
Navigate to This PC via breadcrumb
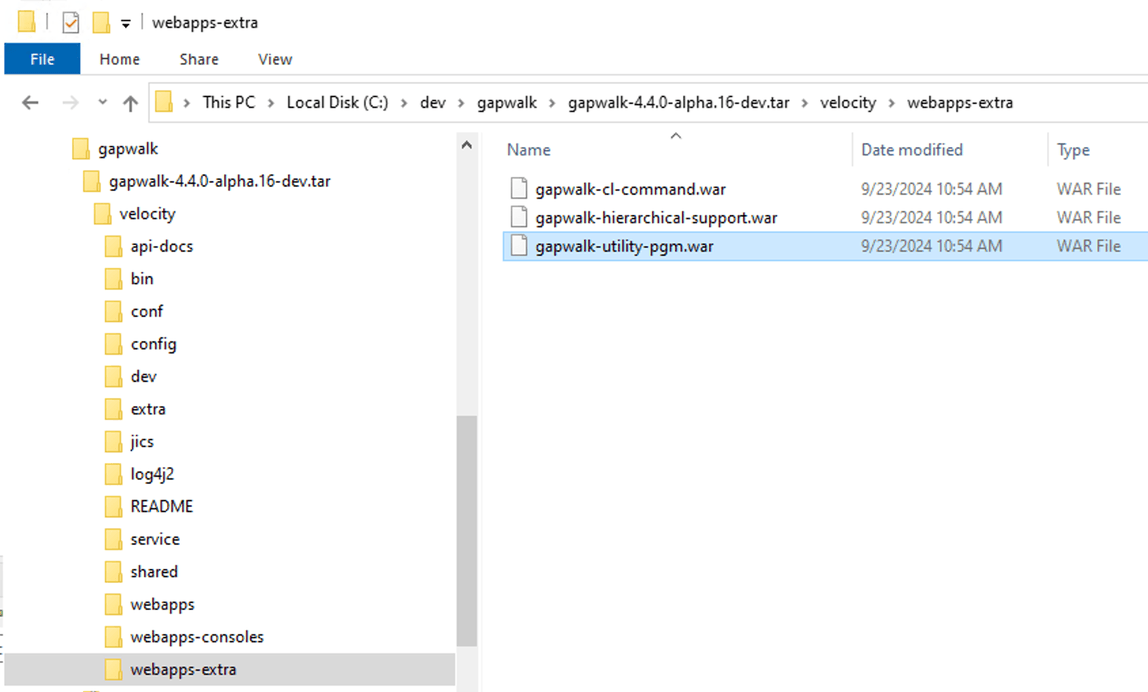[229, 102]
